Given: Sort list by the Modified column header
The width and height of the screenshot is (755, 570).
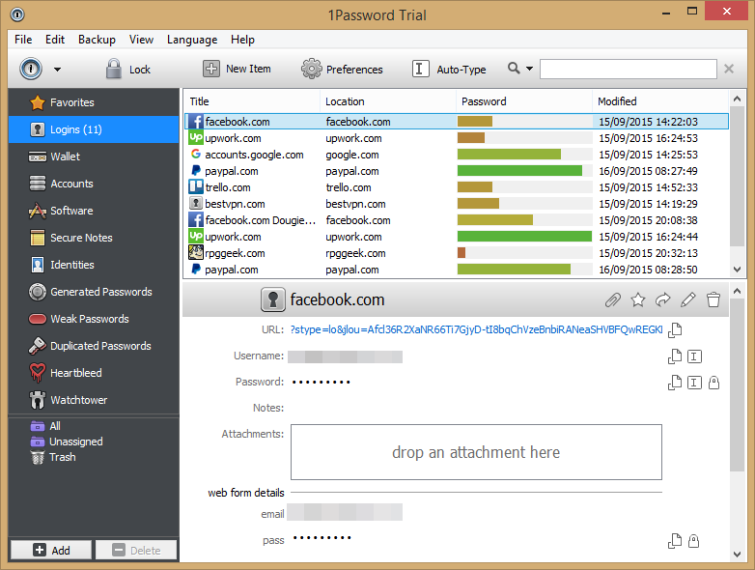Looking at the screenshot, I should 660,102.
